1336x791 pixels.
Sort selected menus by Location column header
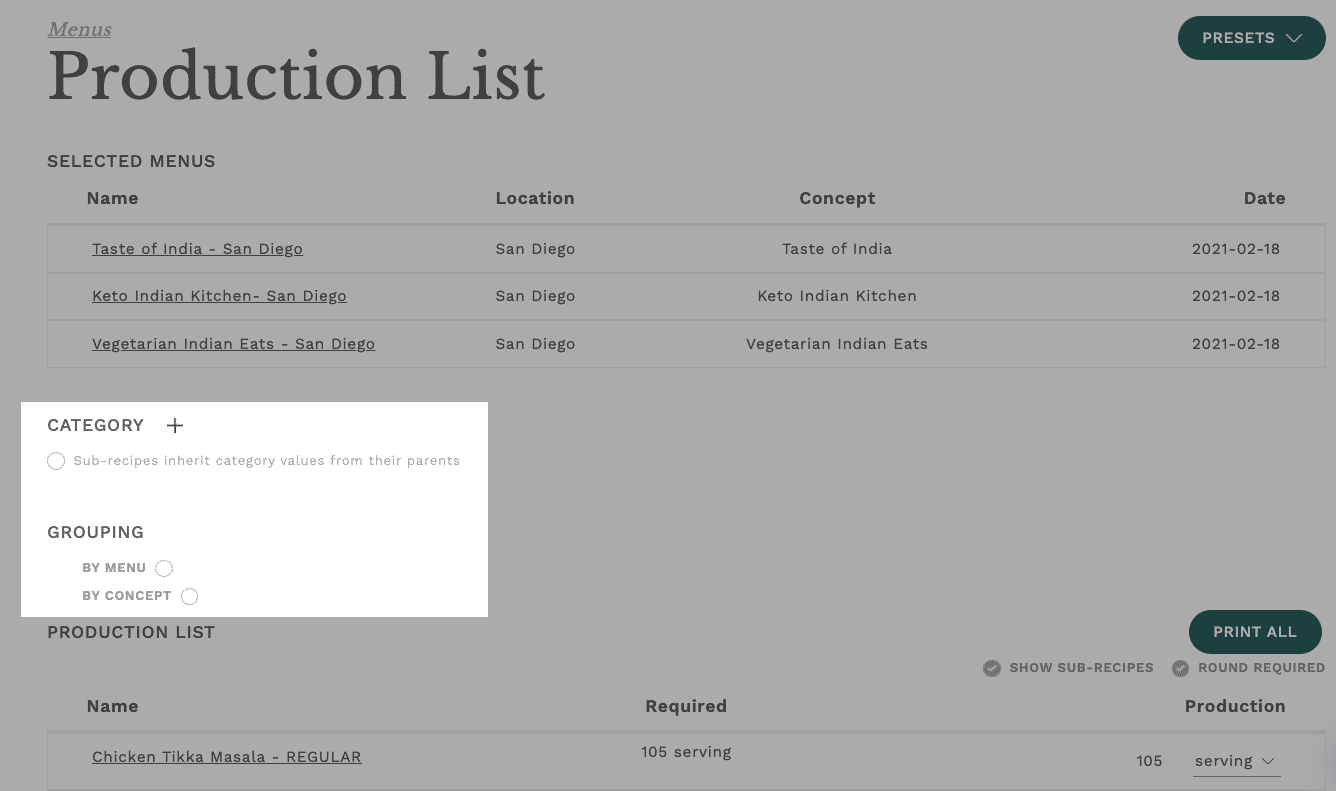tap(534, 198)
